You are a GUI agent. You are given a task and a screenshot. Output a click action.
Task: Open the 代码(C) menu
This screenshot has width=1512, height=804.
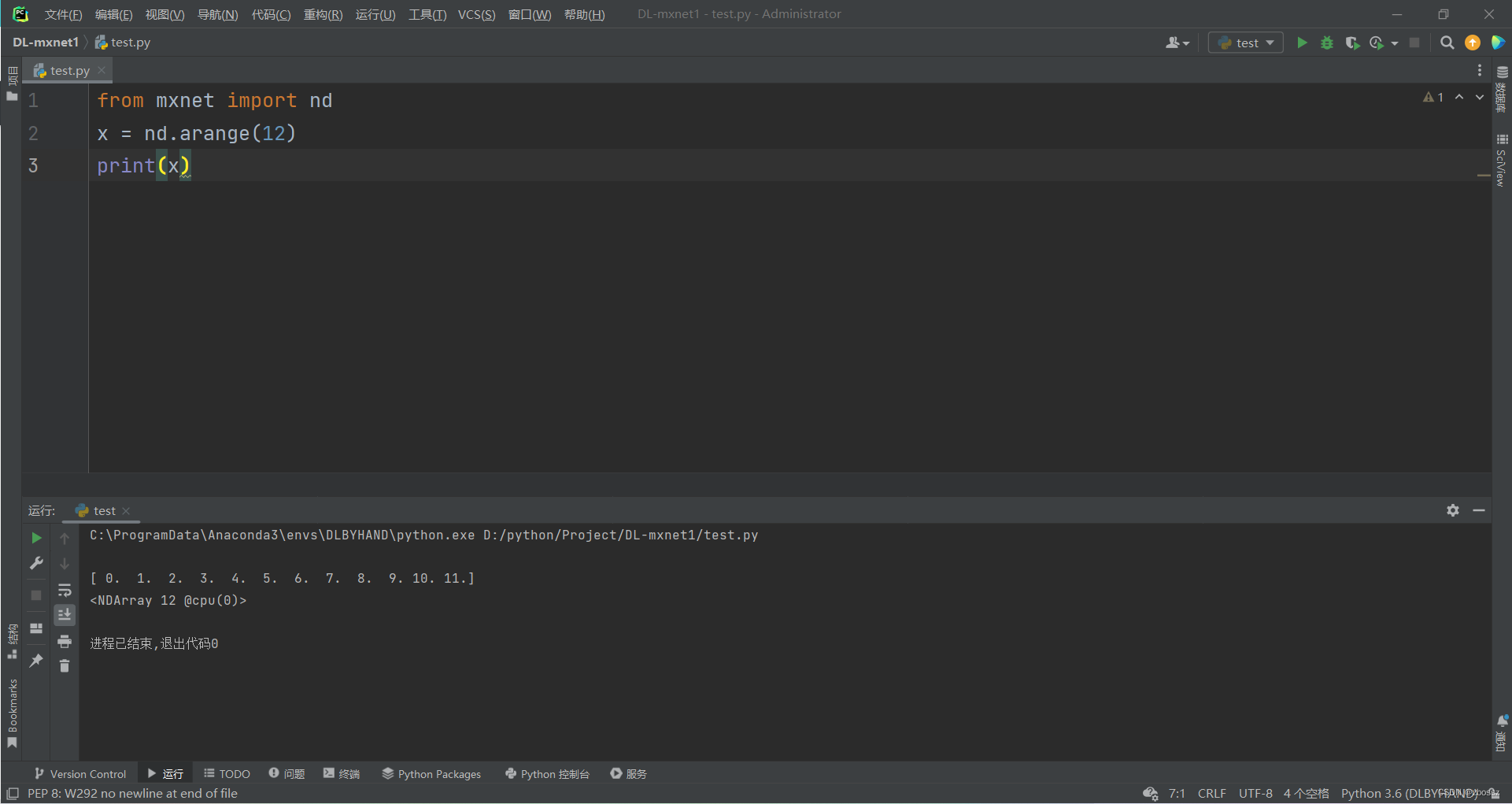271,14
